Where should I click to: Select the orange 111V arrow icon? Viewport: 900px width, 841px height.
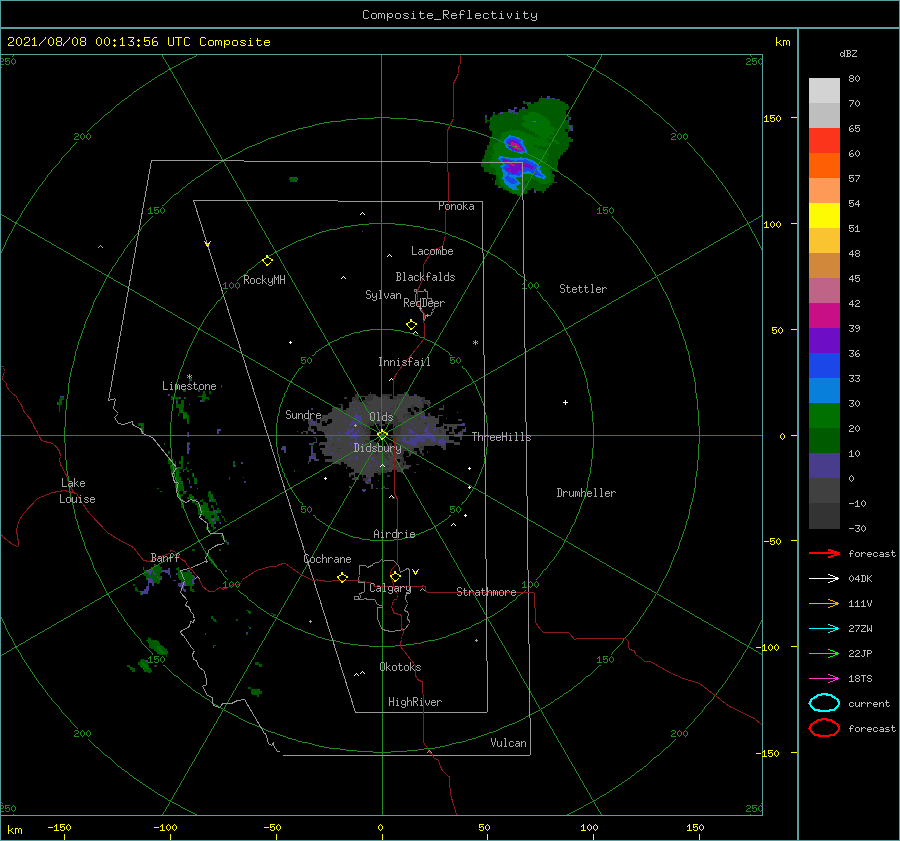click(x=824, y=603)
